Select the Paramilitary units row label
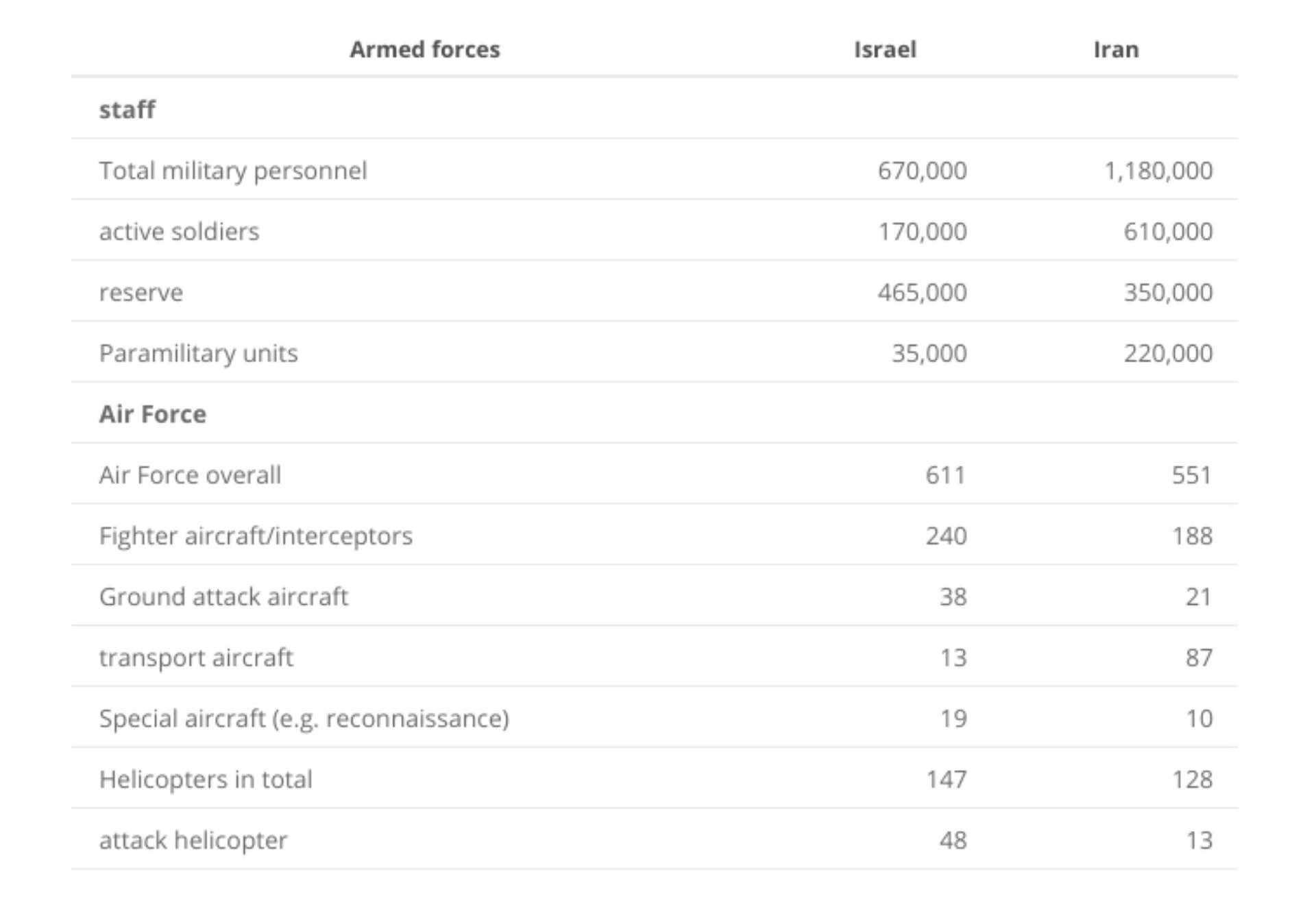 (199, 354)
